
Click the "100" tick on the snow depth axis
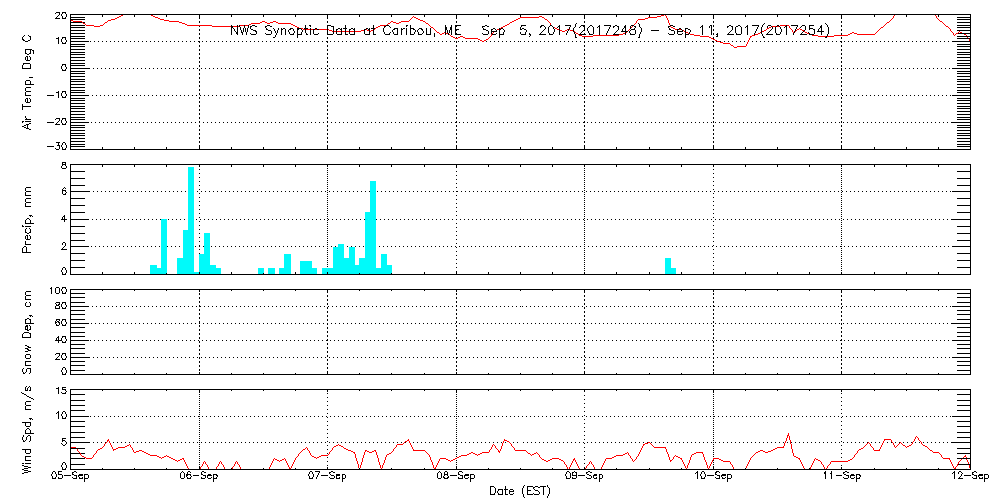point(57,291)
